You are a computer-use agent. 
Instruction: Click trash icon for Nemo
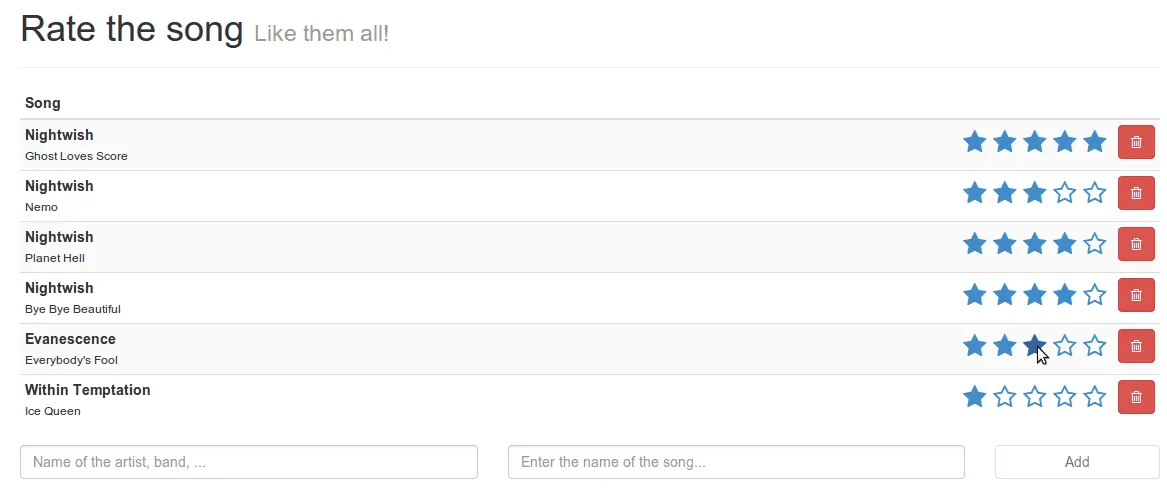point(1136,193)
